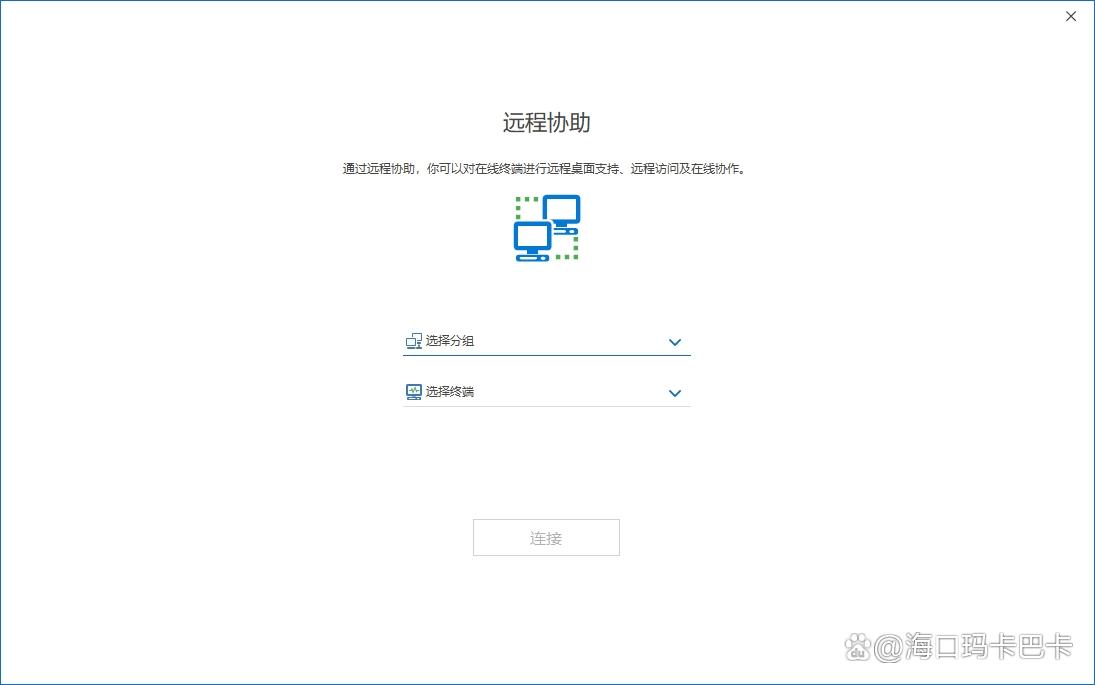
Task: Click inside the 选择分组 selection field
Action: [520, 340]
